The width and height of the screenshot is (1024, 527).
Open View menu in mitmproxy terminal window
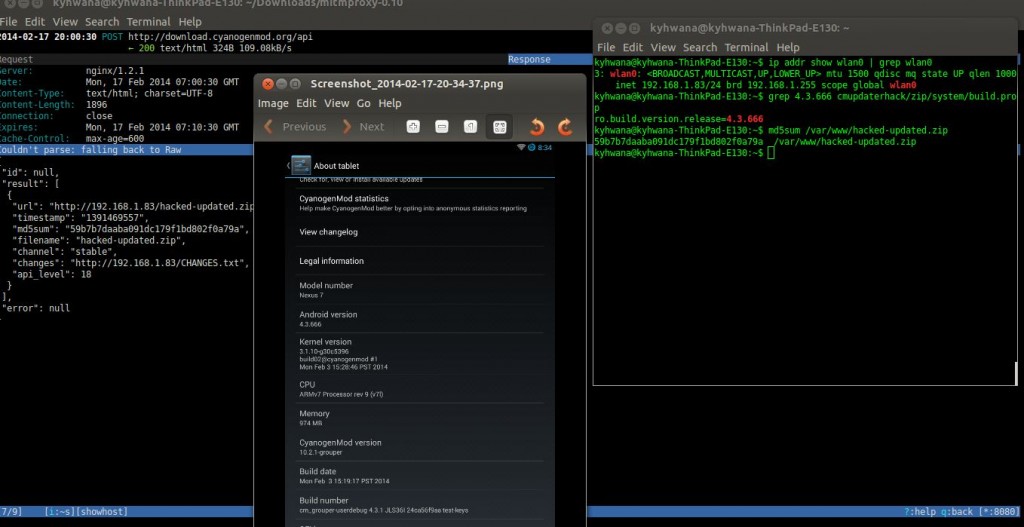coord(65,22)
